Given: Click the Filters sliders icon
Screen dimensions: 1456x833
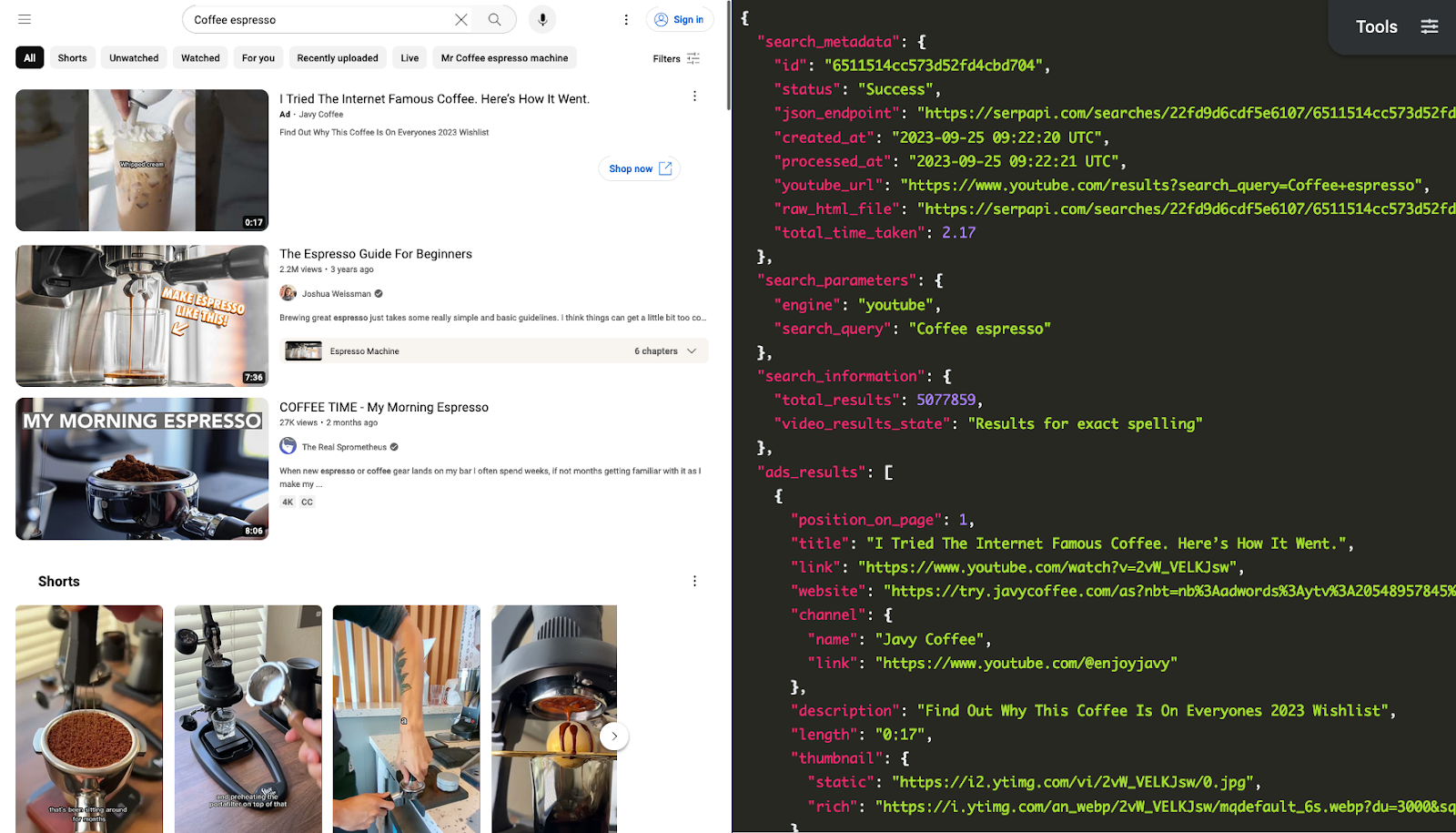Looking at the screenshot, I should [x=693, y=58].
